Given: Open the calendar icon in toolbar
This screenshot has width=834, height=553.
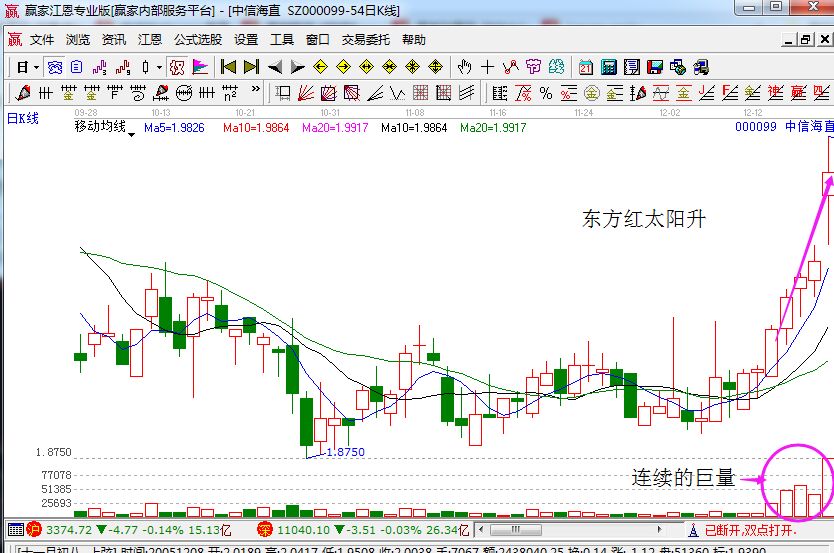Looking at the screenshot, I should [586, 67].
